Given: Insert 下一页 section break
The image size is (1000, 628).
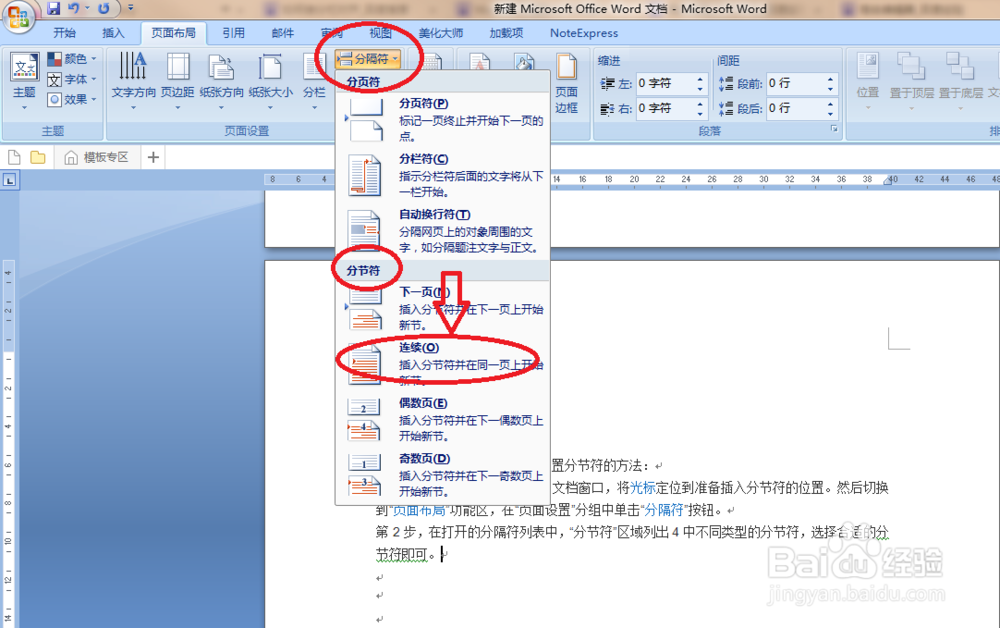Looking at the screenshot, I should pyautogui.click(x=443, y=308).
